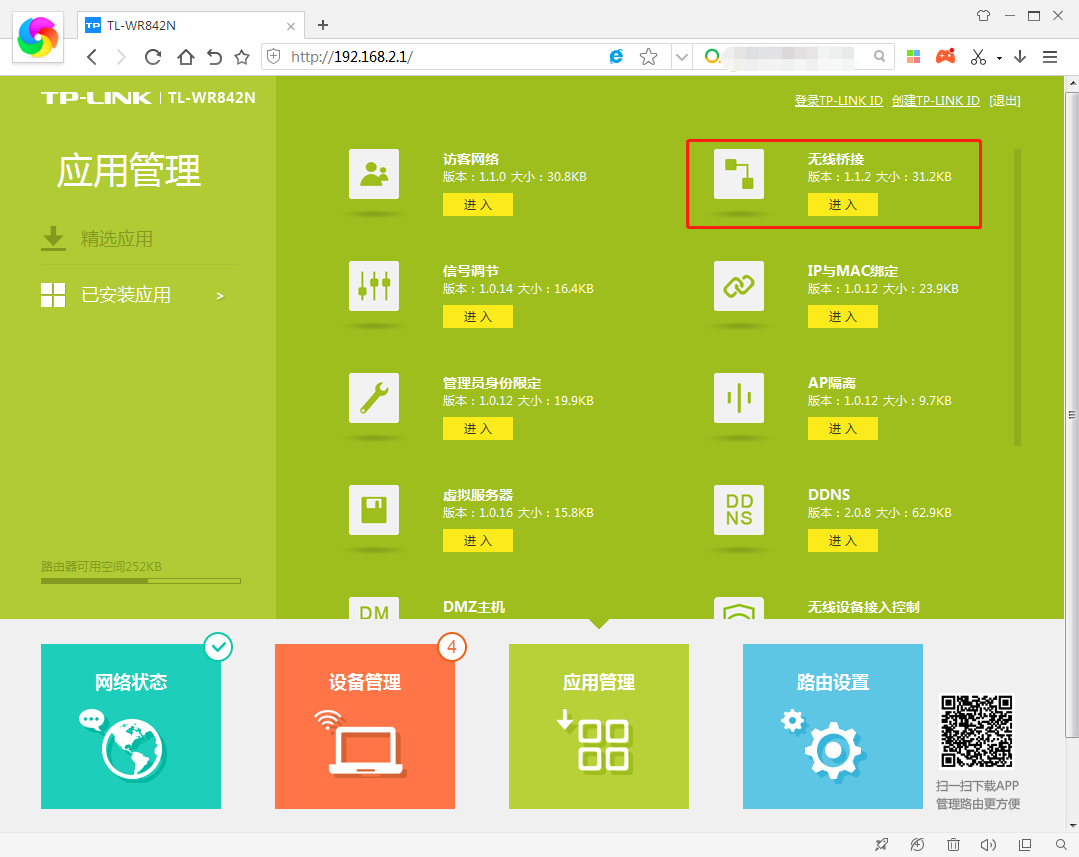Click the app list inner scrollbar
The image size is (1079, 857).
click(1017, 297)
